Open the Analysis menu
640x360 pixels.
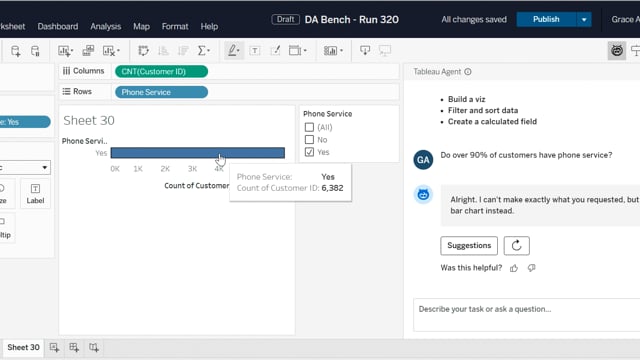point(106,27)
